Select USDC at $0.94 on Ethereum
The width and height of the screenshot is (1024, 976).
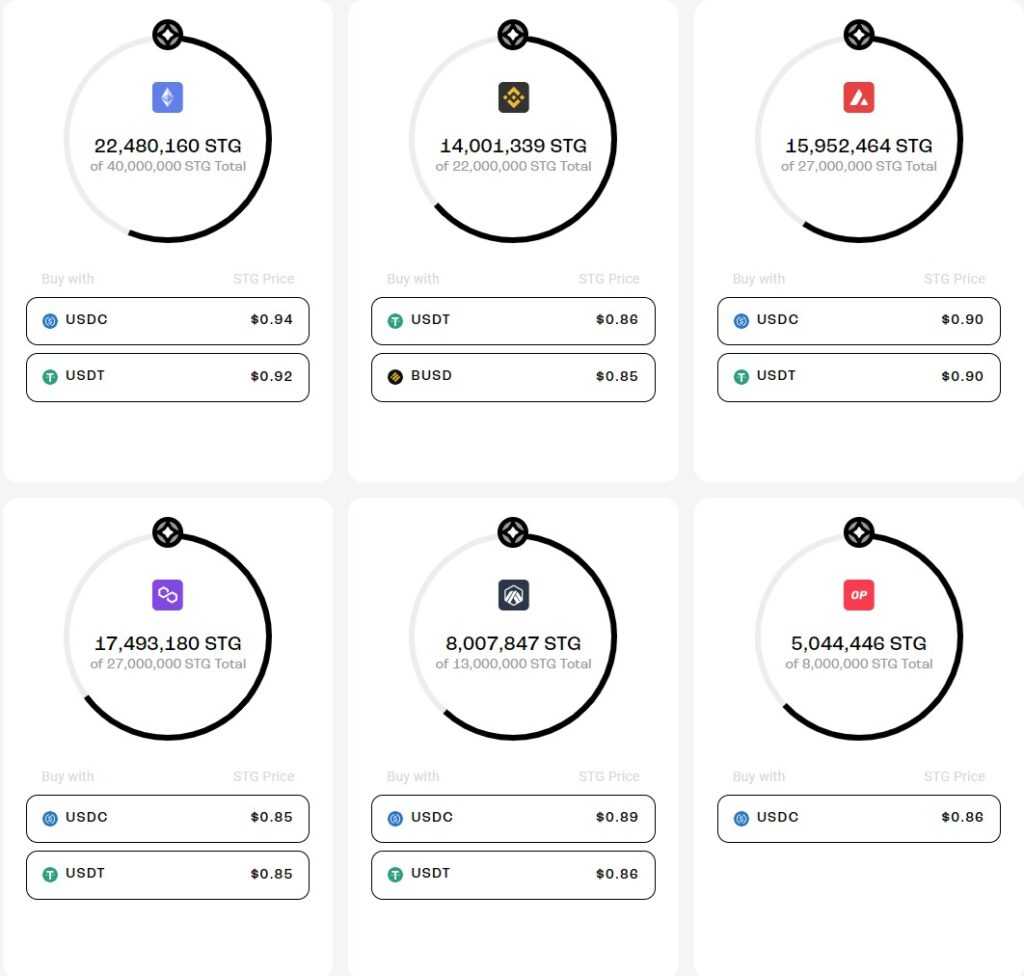click(x=167, y=321)
